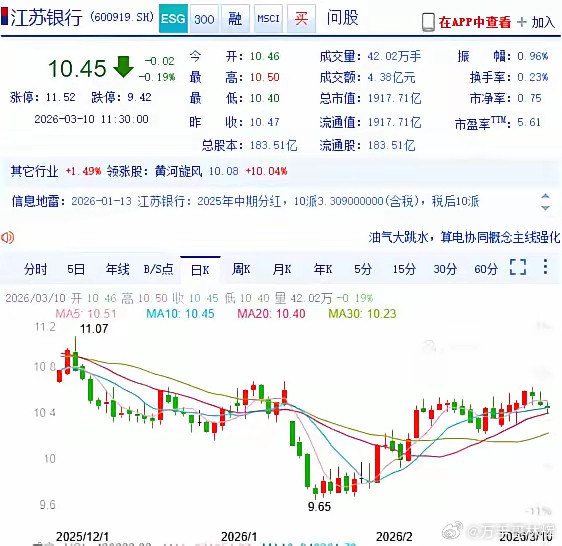The image size is (562, 546).
Task: Click the 2026/2 date axis label
Action: 394,536
